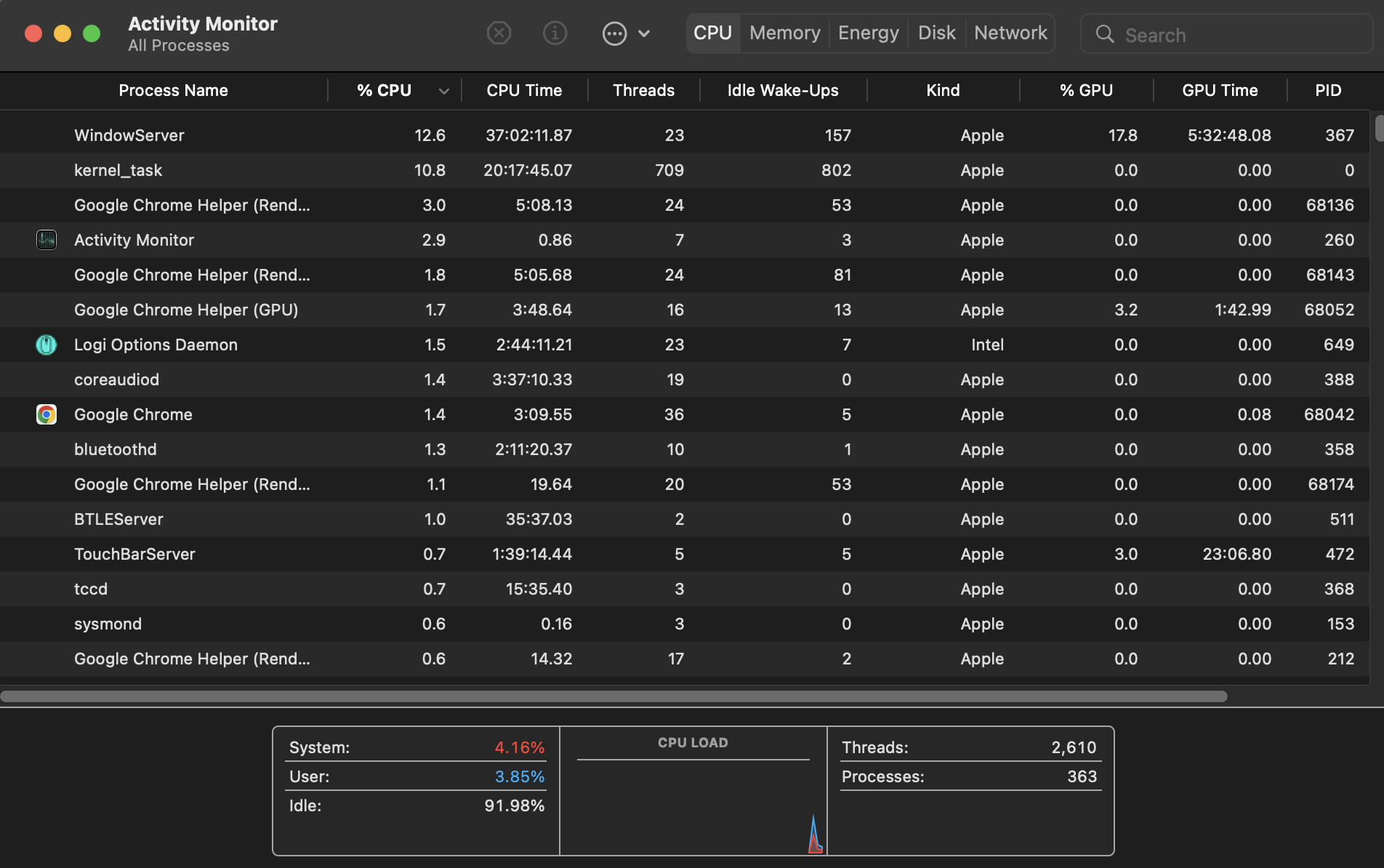The height and width of the screenshot is (868, 1384).
Task: Switch to the Network tab
Action: click(x=1010, y=33)
